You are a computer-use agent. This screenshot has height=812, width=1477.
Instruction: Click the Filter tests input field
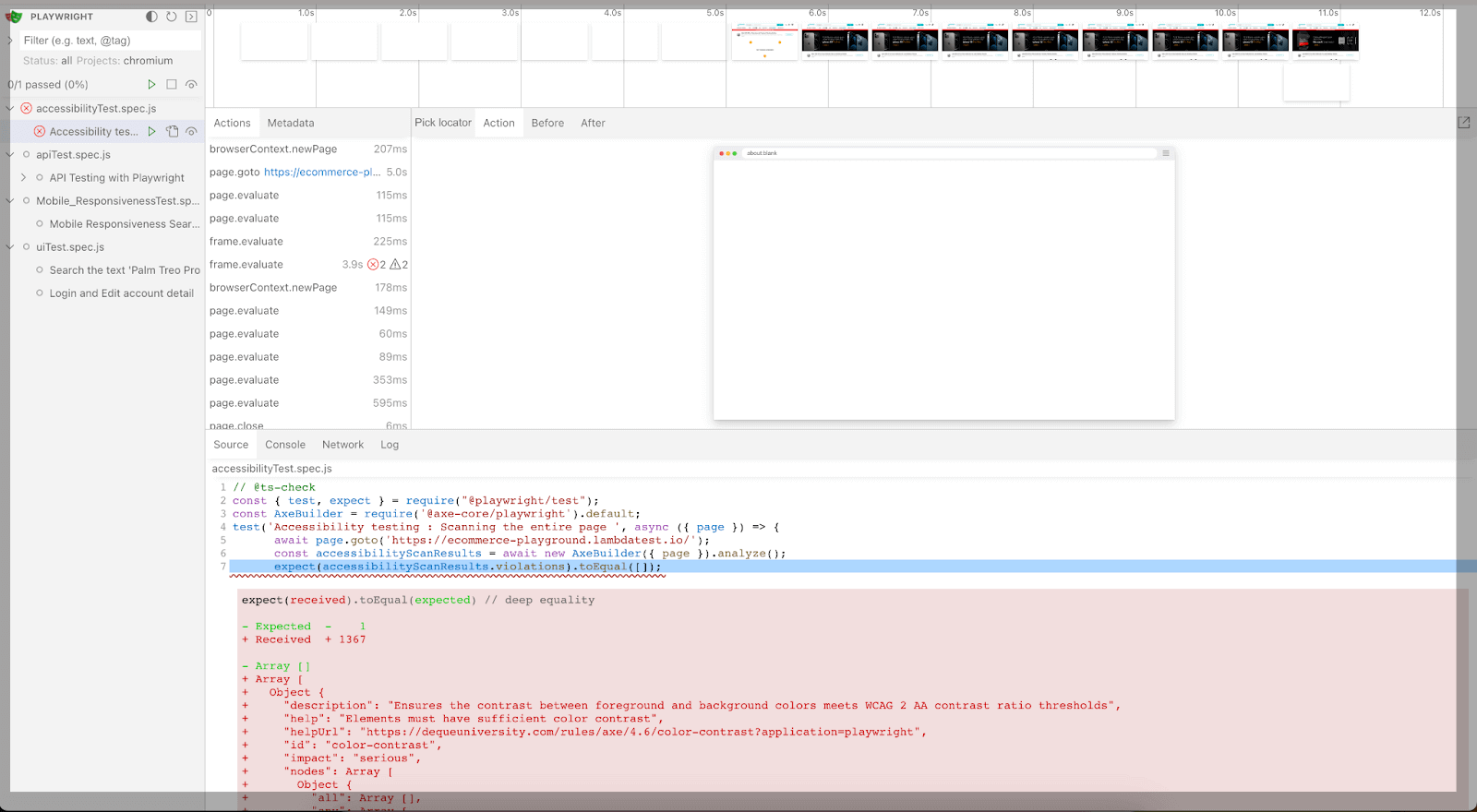[x=109, y=41]
